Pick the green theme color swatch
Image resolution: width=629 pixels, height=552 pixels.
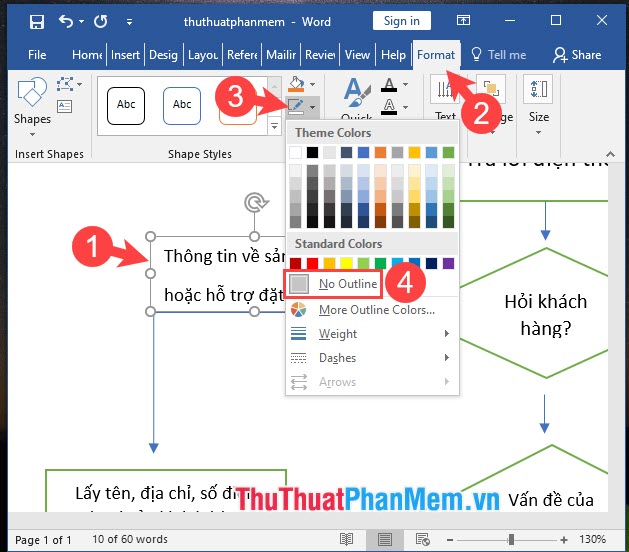(x=448, y=152)
